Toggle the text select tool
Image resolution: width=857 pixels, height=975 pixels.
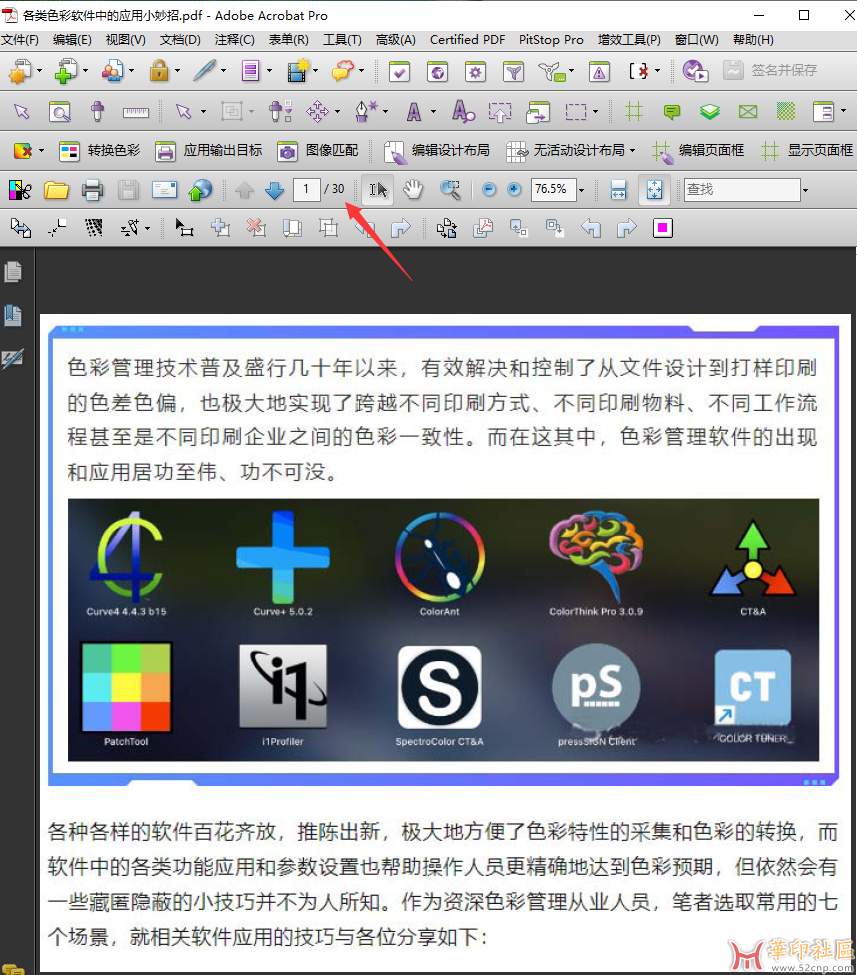(377, 190)
